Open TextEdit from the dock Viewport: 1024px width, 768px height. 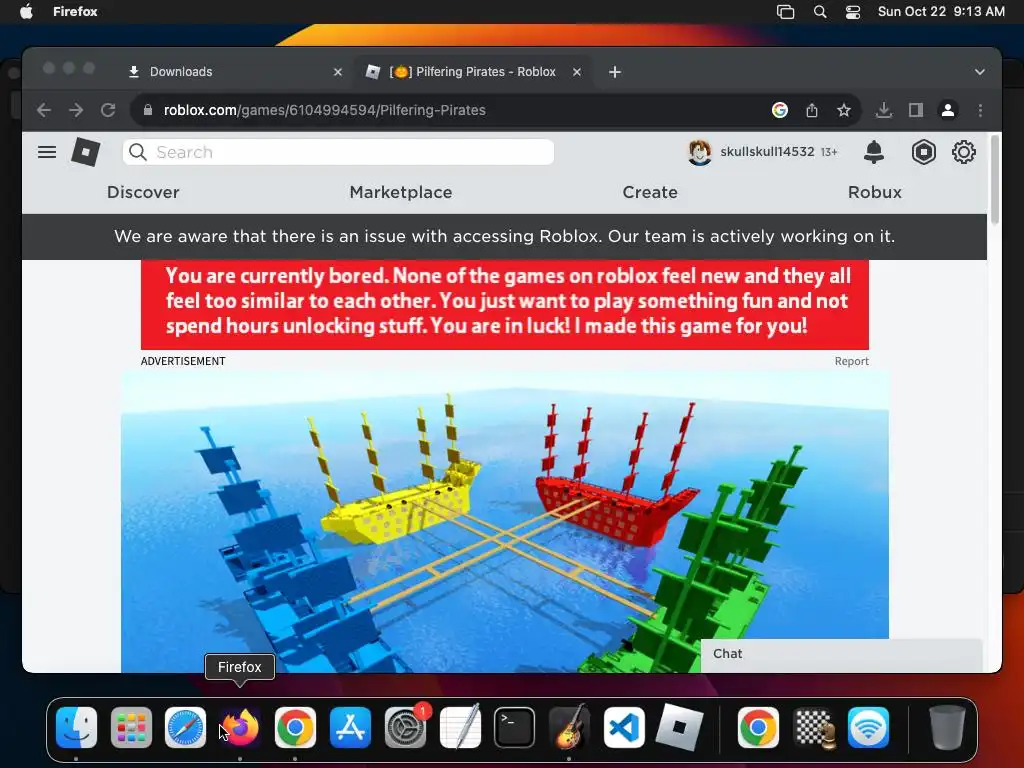(460, 728)
